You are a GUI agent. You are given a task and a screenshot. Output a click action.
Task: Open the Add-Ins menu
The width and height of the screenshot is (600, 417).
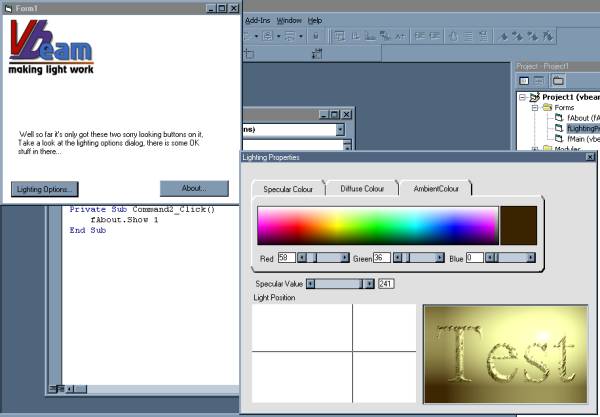pos(257,20)
